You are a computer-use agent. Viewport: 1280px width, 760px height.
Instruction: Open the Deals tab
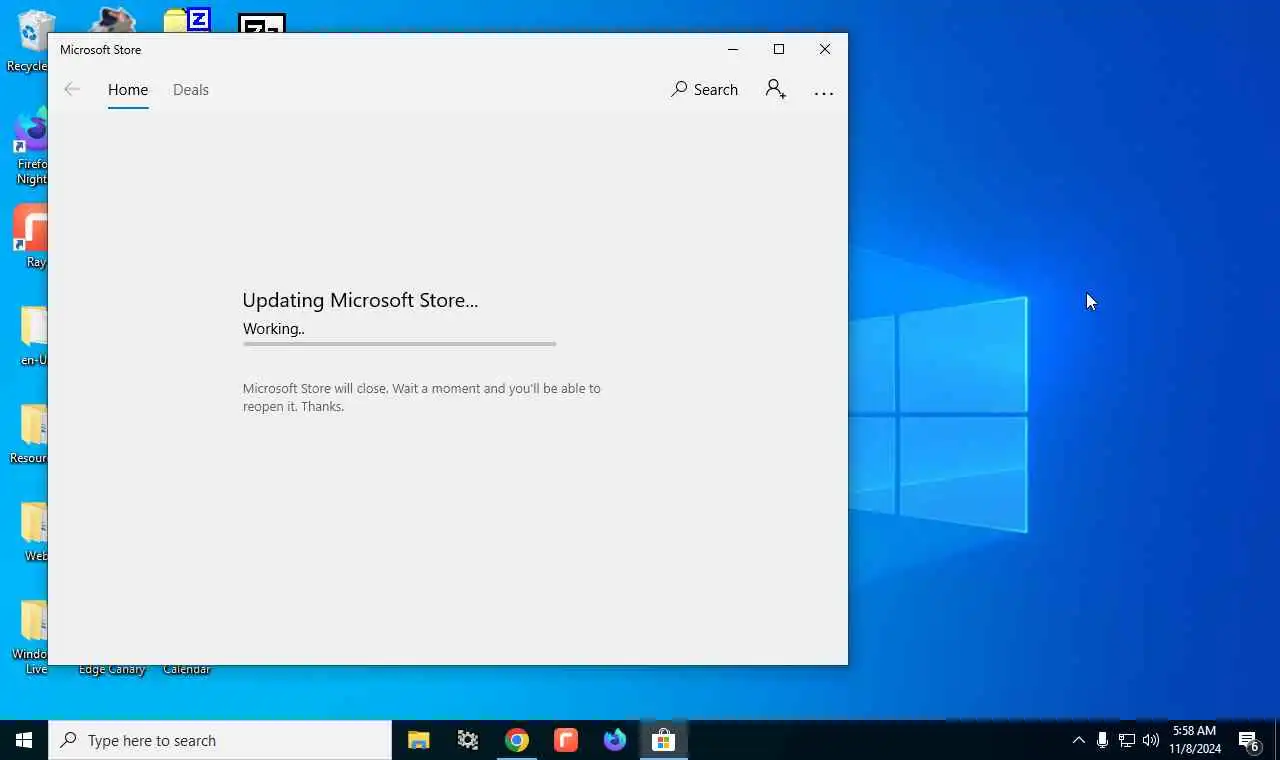[191, 90]
